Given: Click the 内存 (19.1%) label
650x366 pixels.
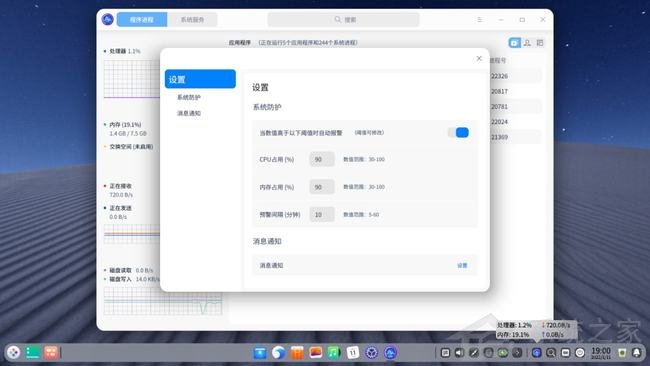Looking at the screenshot, I should [x=125, y=124].
